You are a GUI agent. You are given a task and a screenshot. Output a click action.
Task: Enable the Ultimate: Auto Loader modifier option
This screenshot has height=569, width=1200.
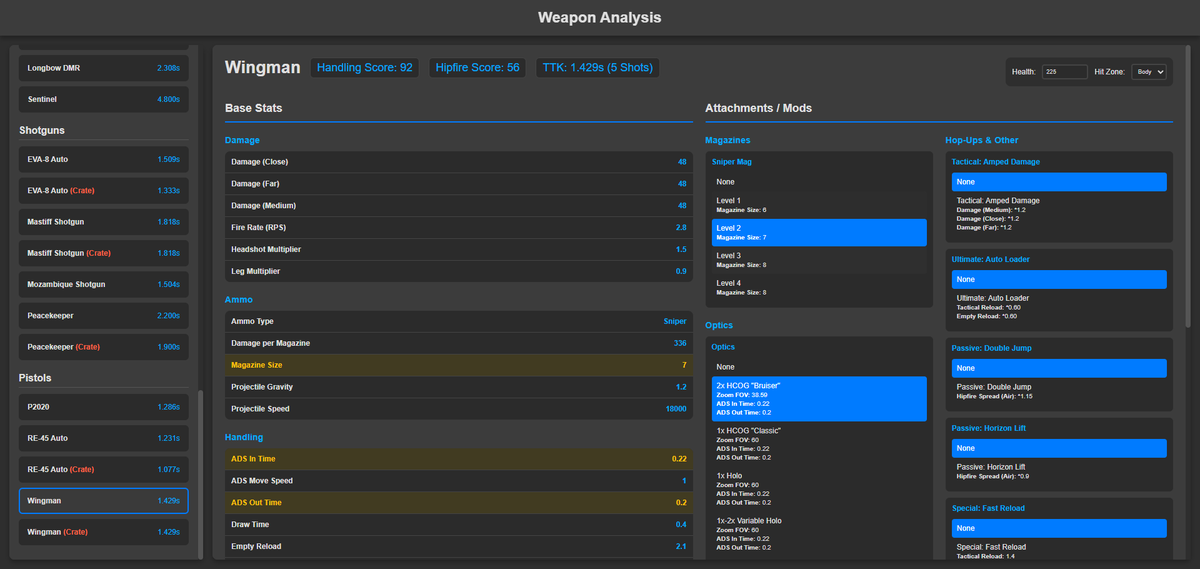point(1059,307)
